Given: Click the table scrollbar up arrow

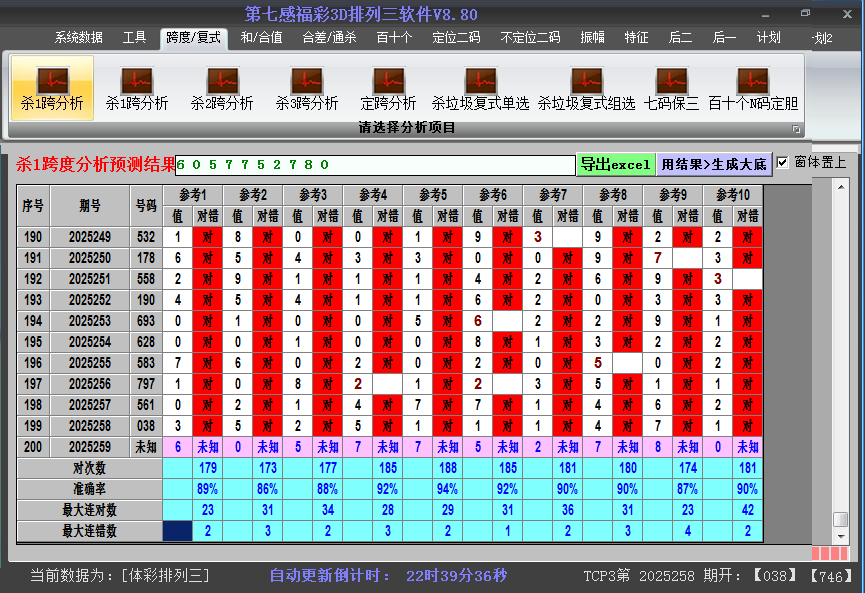Looking at the screenshot, I should click(x=841, y=188).
